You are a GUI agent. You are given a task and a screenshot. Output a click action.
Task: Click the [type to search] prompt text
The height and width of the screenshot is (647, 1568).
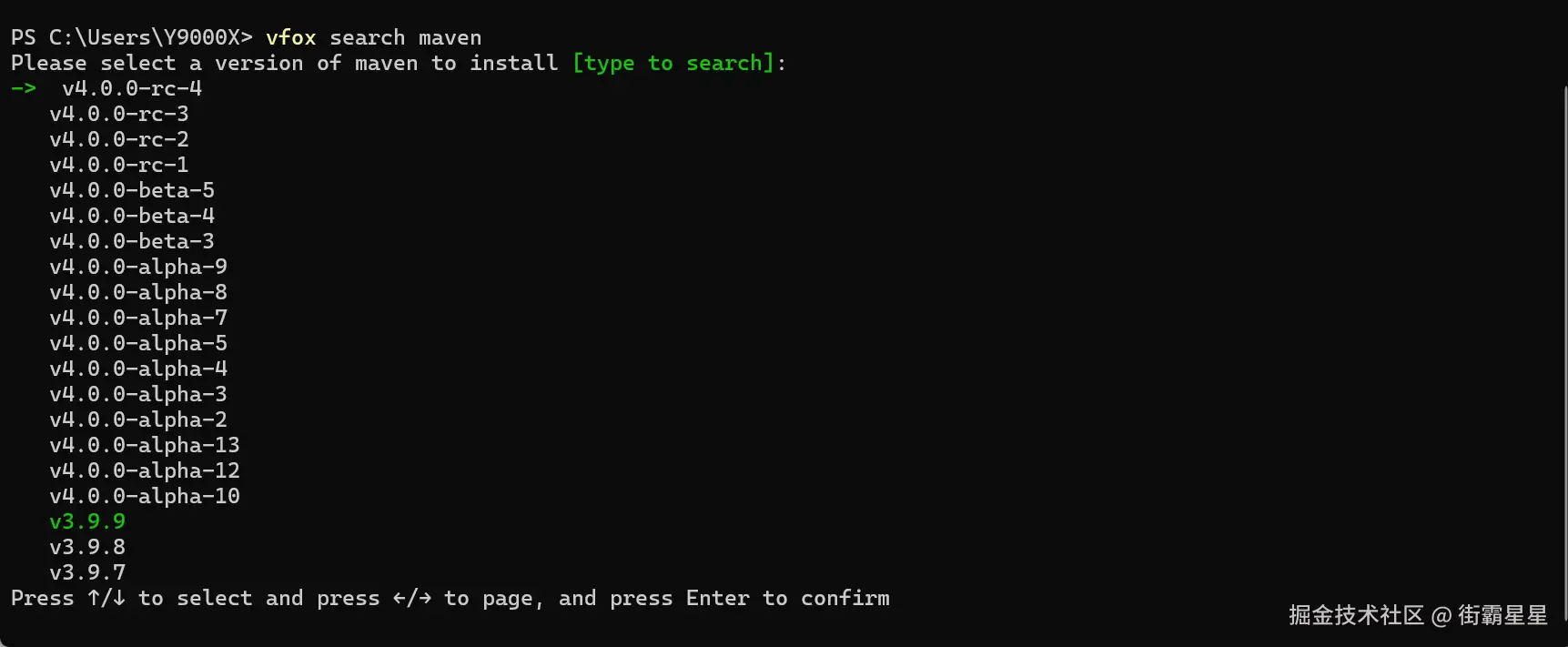673,63
